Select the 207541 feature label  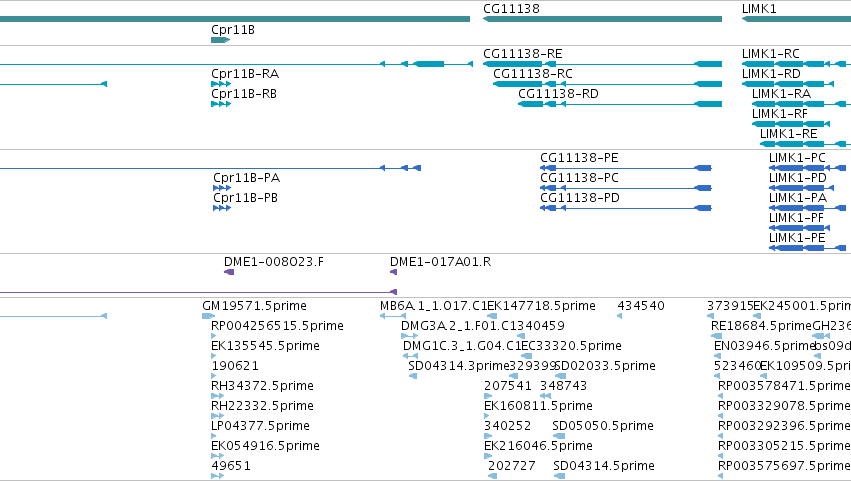coord(507,386)
